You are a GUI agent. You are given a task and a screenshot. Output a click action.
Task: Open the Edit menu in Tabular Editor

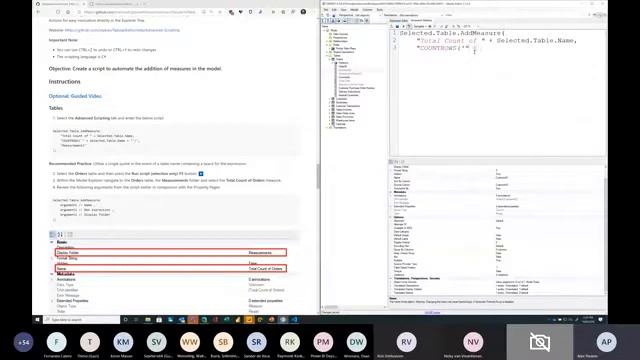point(334,10)
